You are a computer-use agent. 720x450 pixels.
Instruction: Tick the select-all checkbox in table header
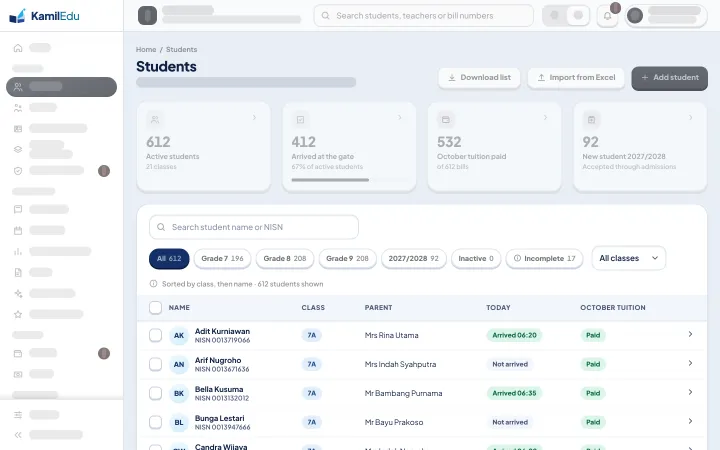click(155, 308)
